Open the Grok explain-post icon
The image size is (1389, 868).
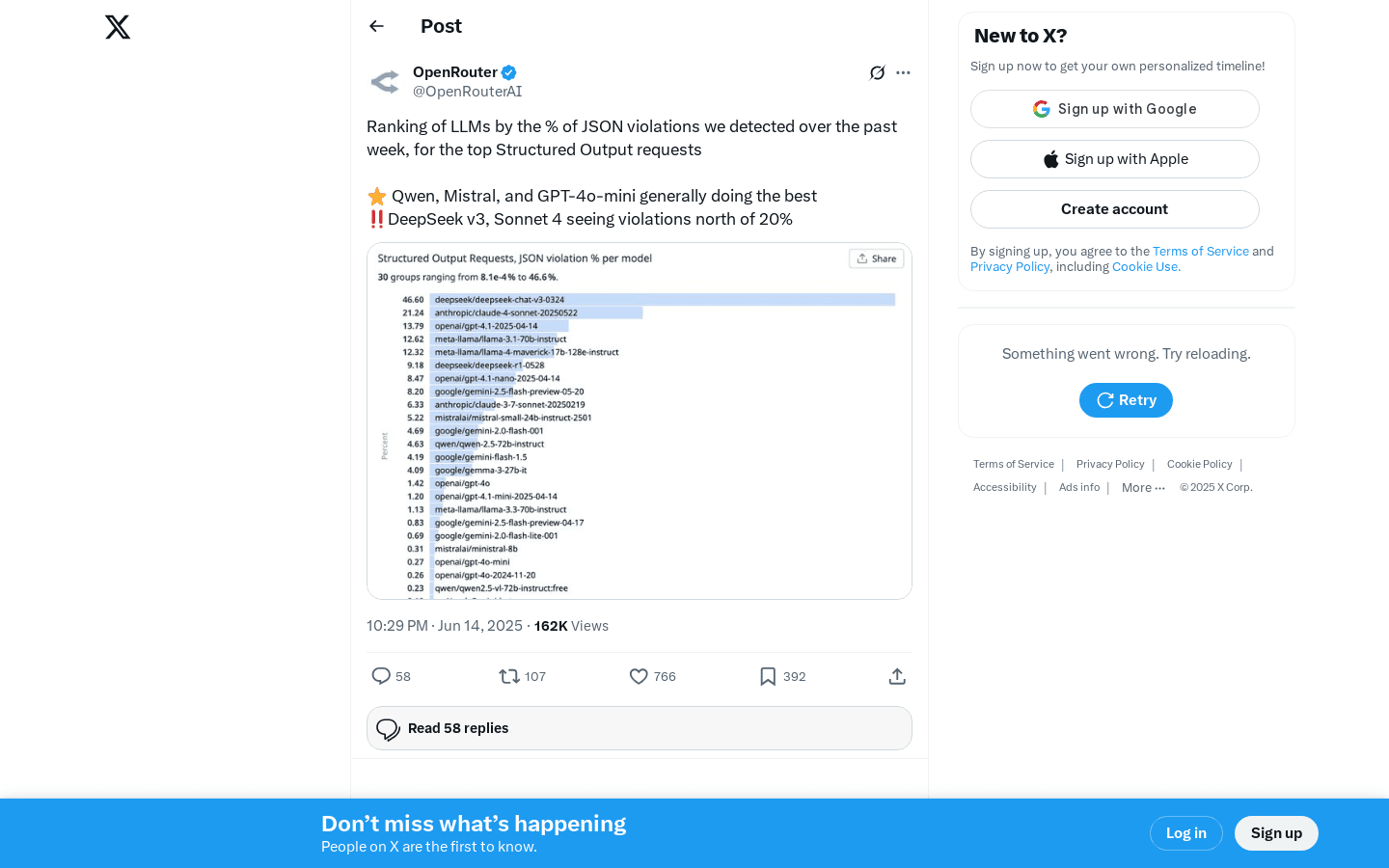(x=877, y=72)
